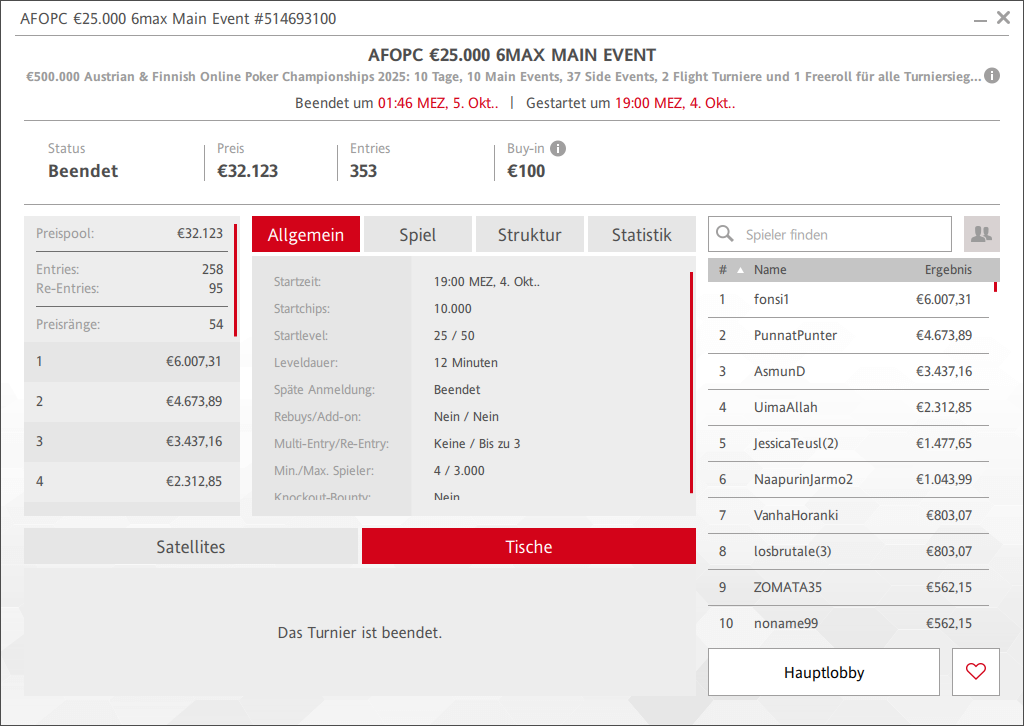Type in the Spieler finden search field
1024x726 pixels.
coord(840,235)
